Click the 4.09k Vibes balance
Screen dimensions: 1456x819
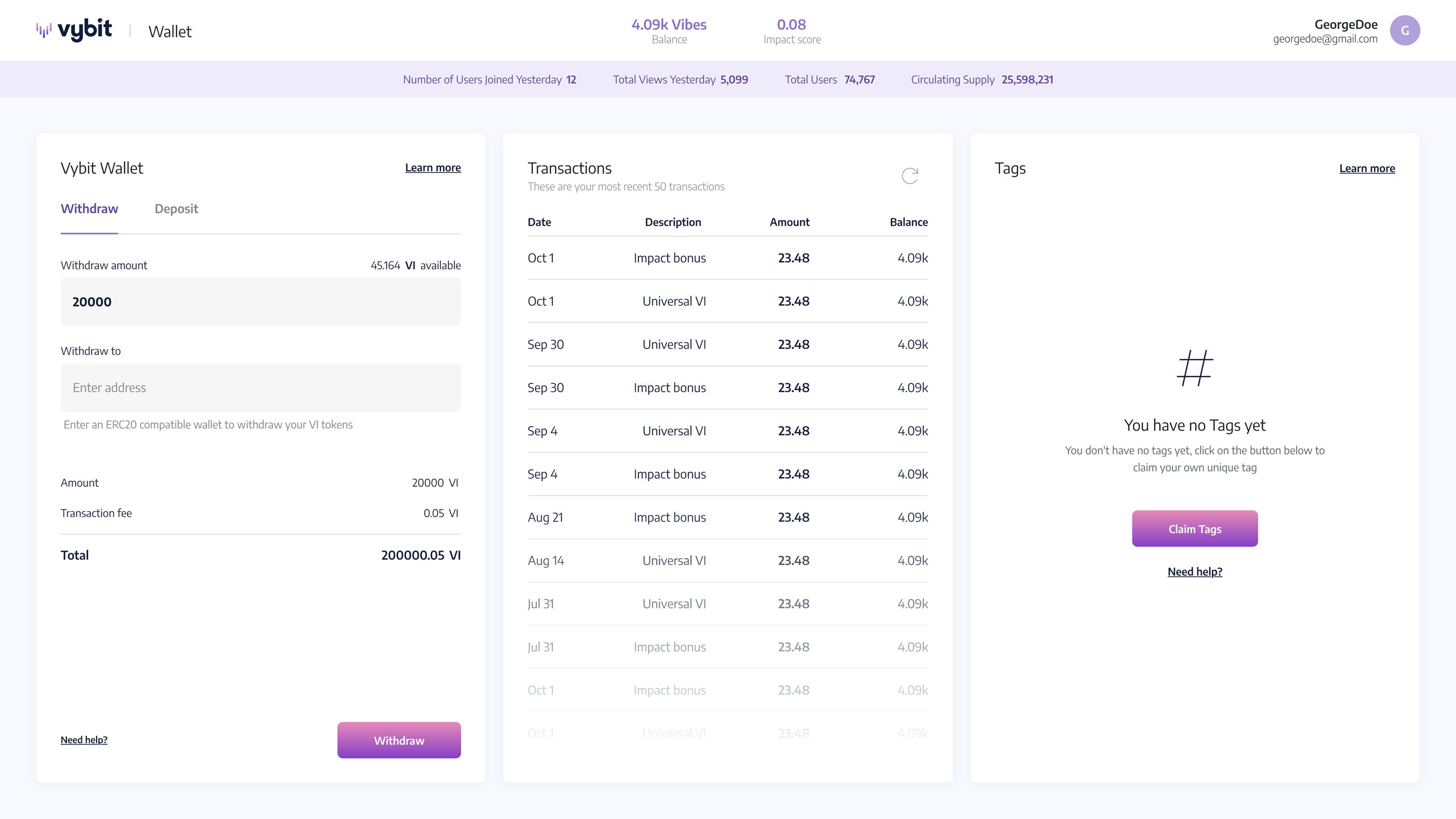pos(669,31)
